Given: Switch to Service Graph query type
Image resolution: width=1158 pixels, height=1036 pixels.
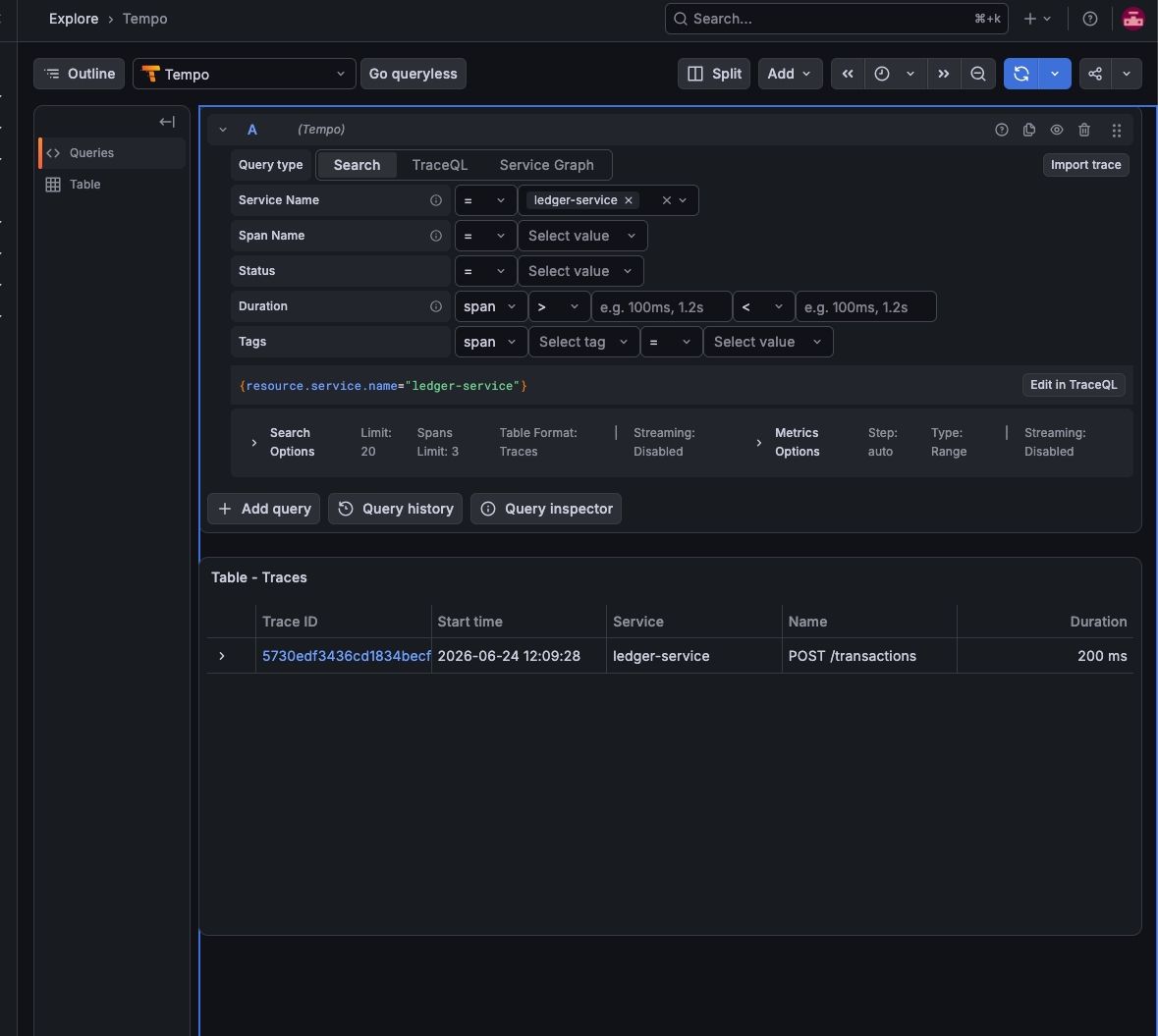Looking at the screenshot, I should coord(546,165).
